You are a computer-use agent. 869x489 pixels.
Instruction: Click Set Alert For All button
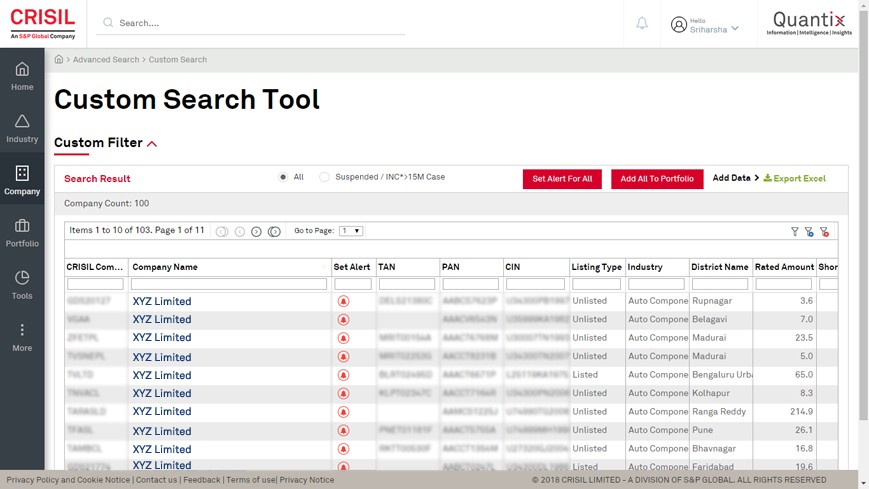coord(562,179)
